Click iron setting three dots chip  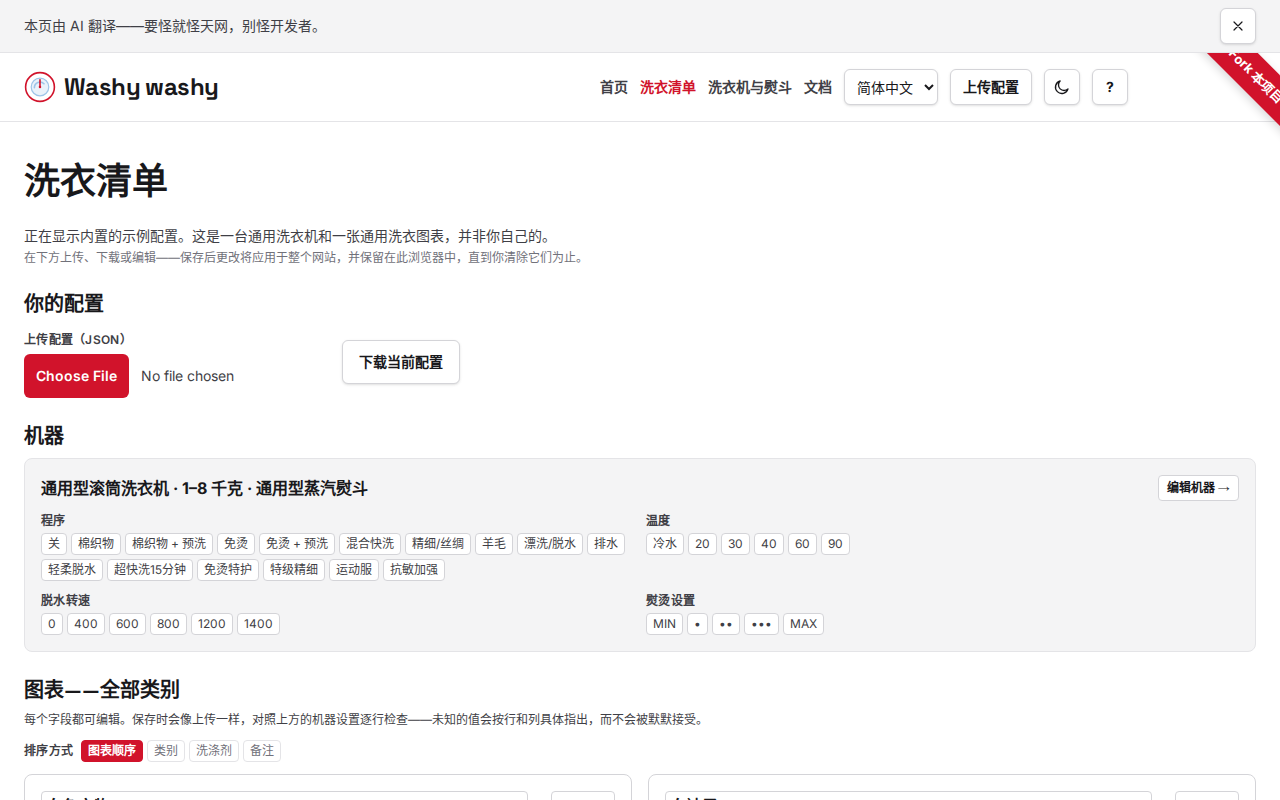pos(761,624)
